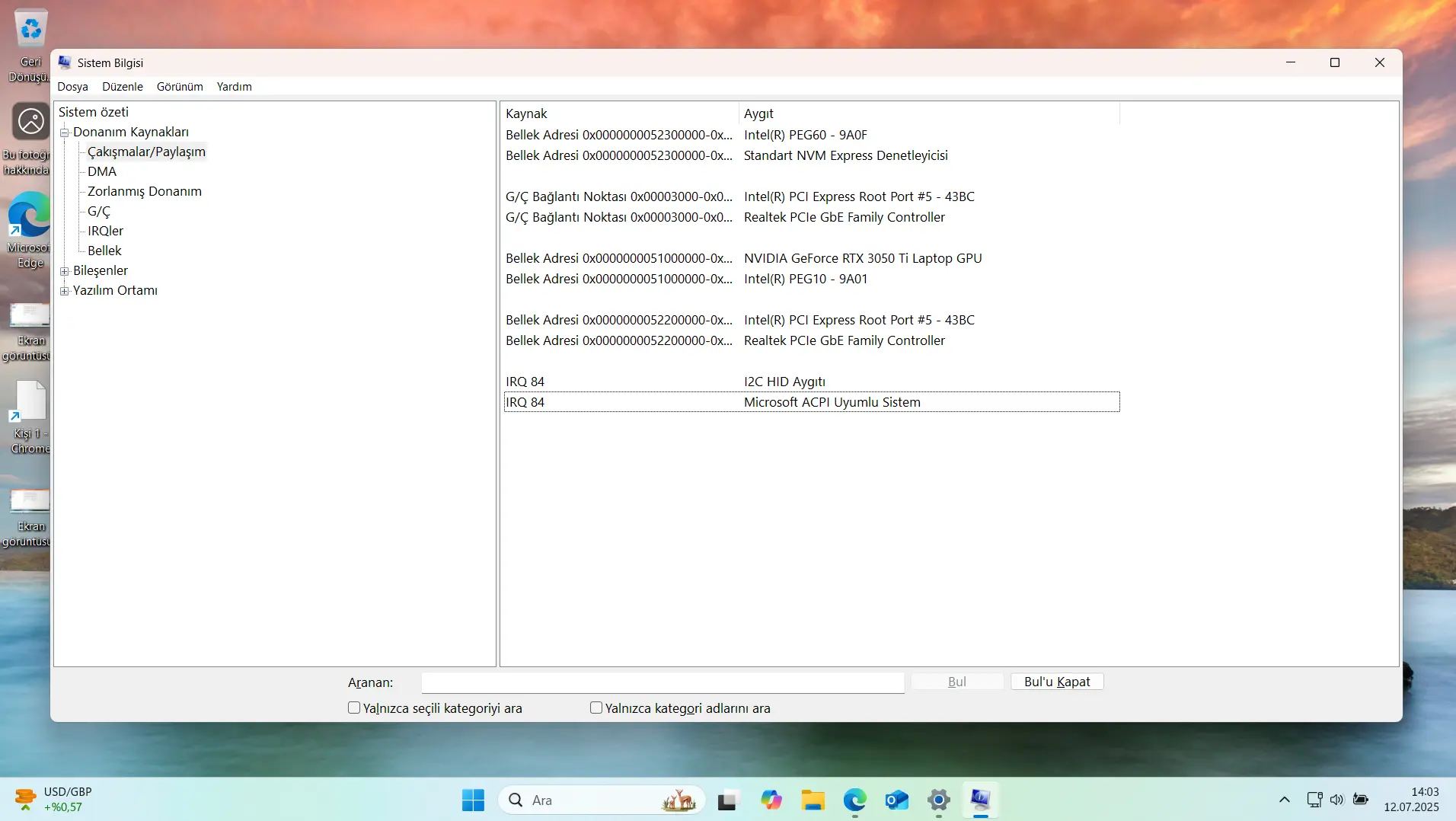Open the Windows Start menu
Viewport: 1456px width, 821px height.
click(473, 800)
